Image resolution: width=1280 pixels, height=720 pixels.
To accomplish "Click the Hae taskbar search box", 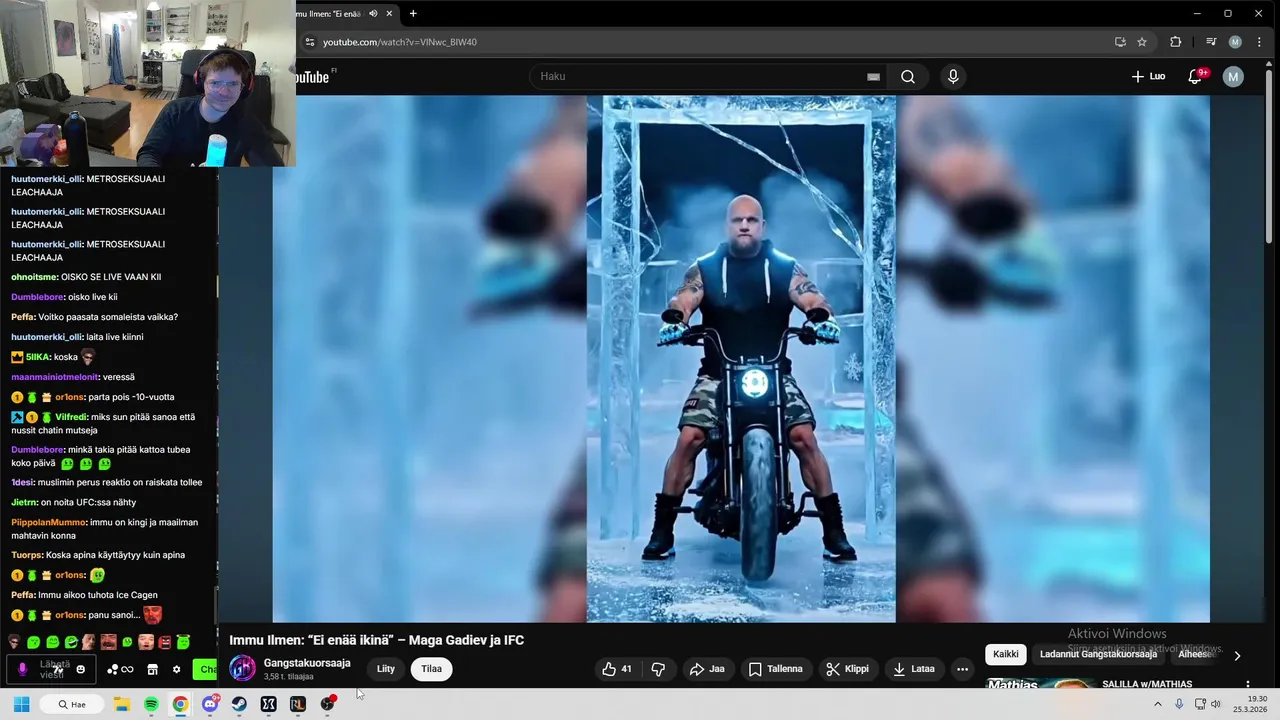I will [x=71, y=704].
